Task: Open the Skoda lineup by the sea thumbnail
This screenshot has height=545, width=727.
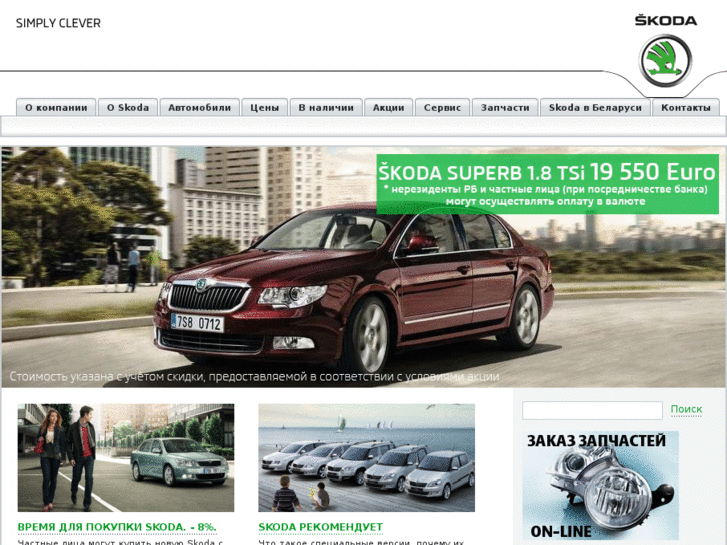Action: point(366,458)
